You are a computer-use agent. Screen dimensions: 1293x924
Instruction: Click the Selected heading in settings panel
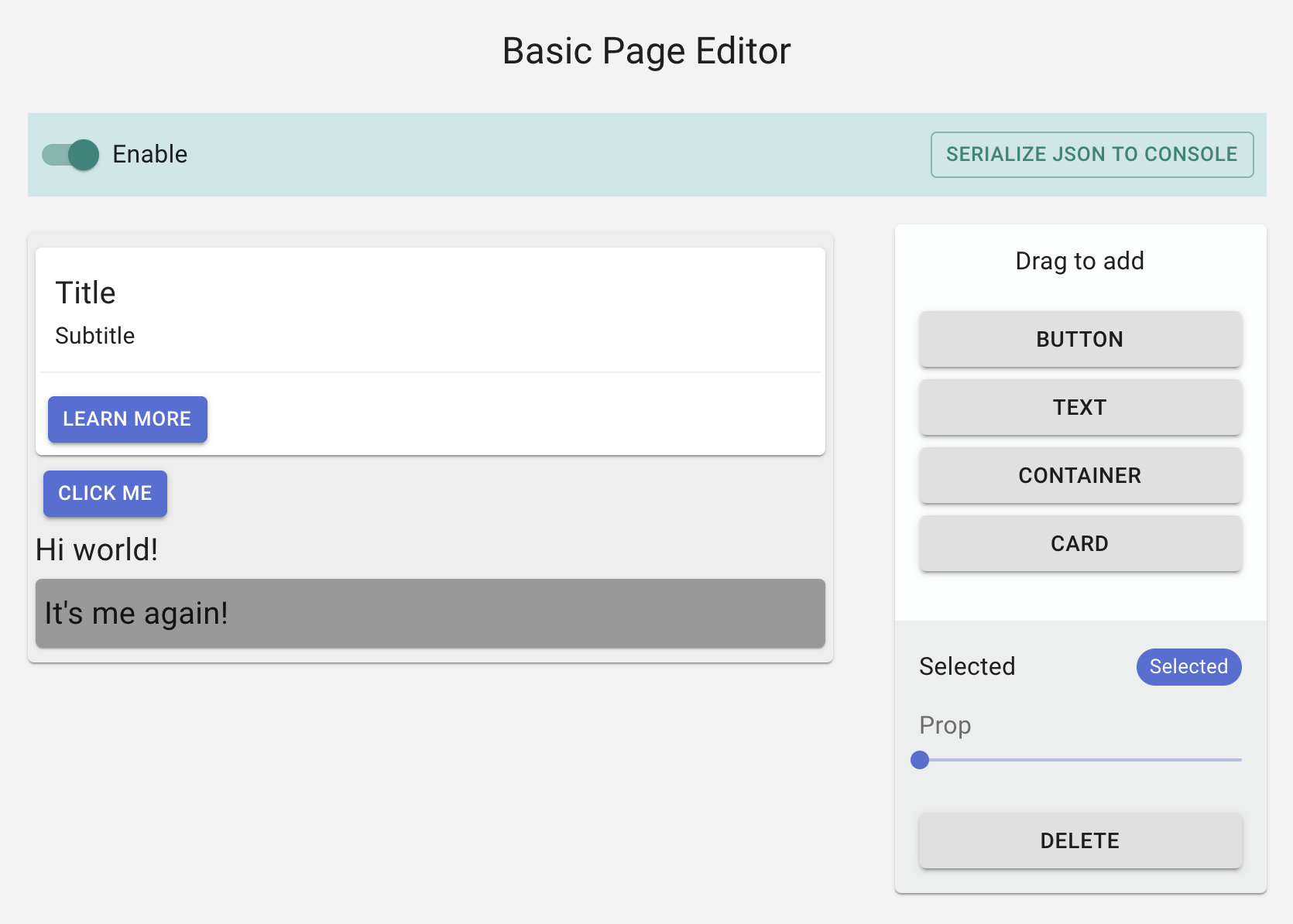966,667
